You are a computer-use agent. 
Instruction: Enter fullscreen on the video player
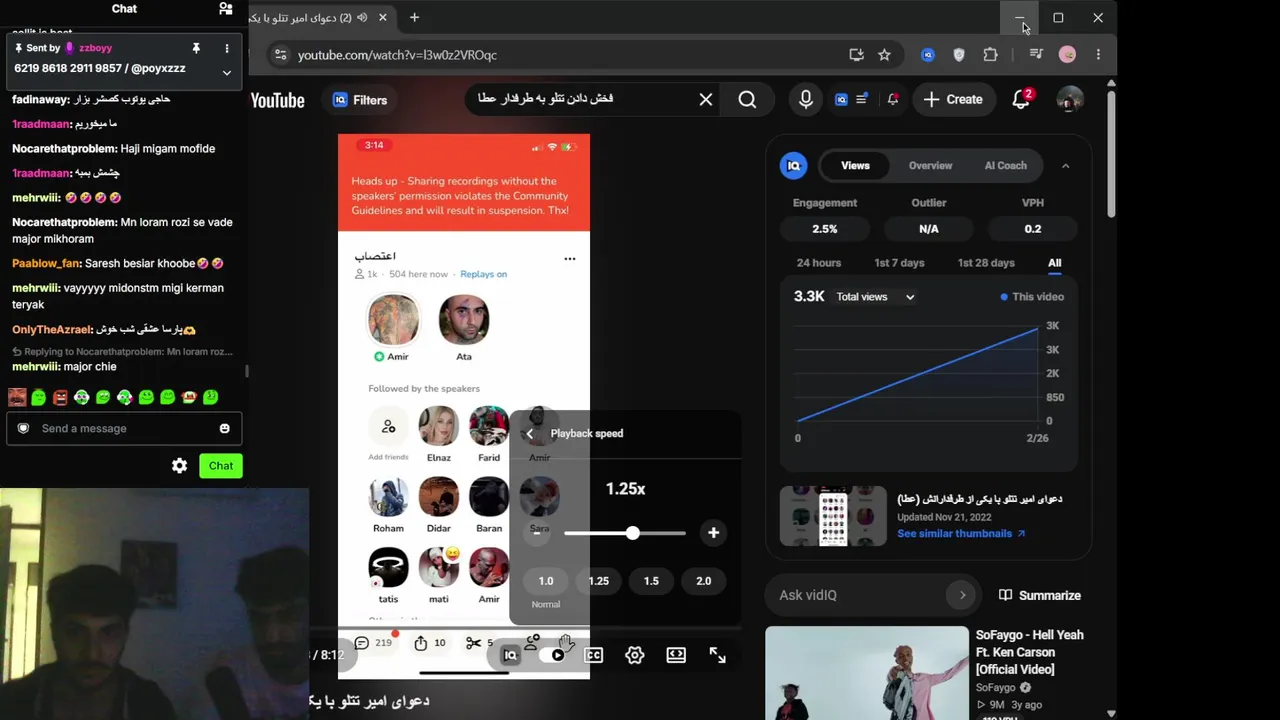coord(717,656)
